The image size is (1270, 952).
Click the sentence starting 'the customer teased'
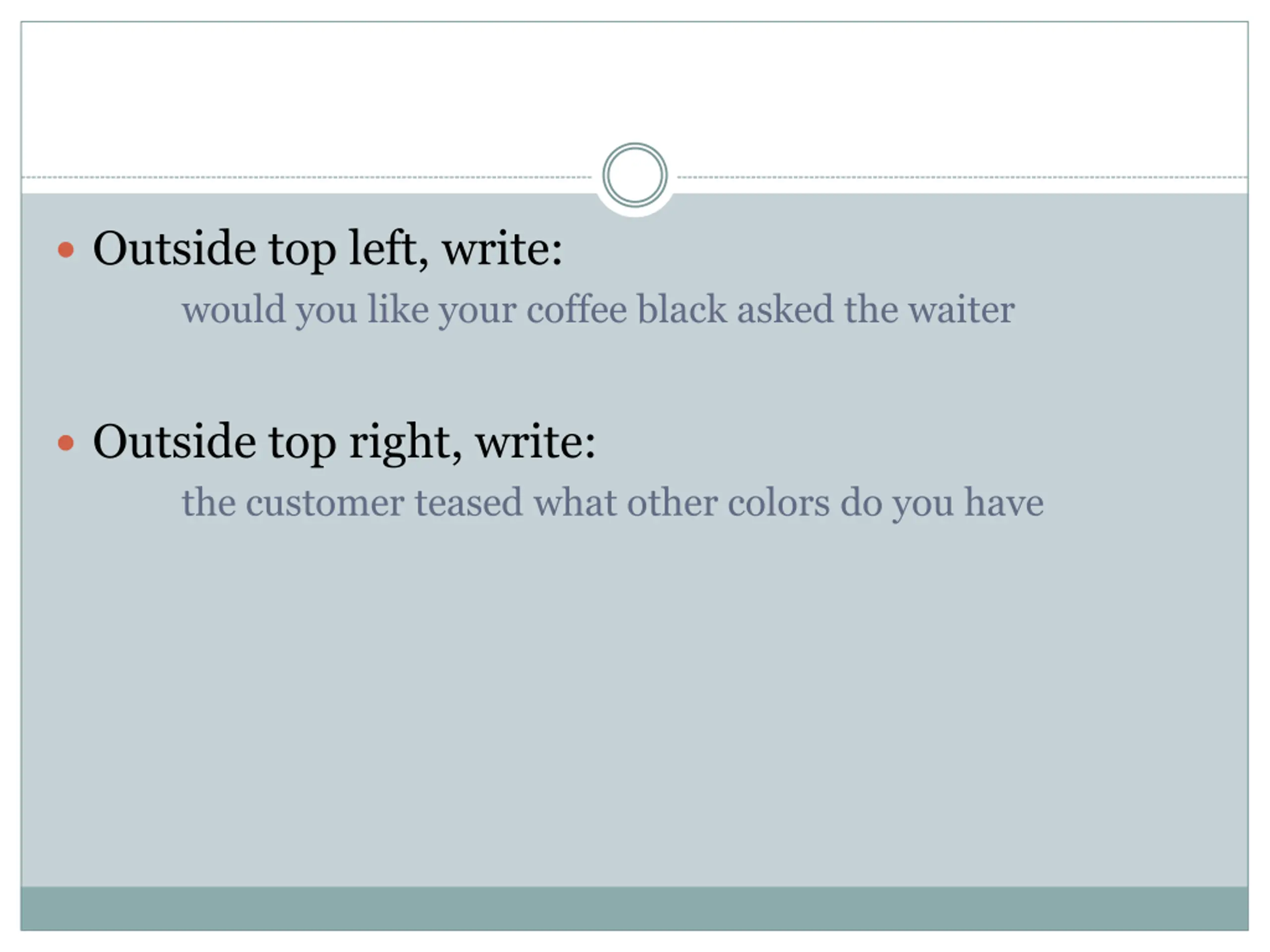[x=613, y=503]
